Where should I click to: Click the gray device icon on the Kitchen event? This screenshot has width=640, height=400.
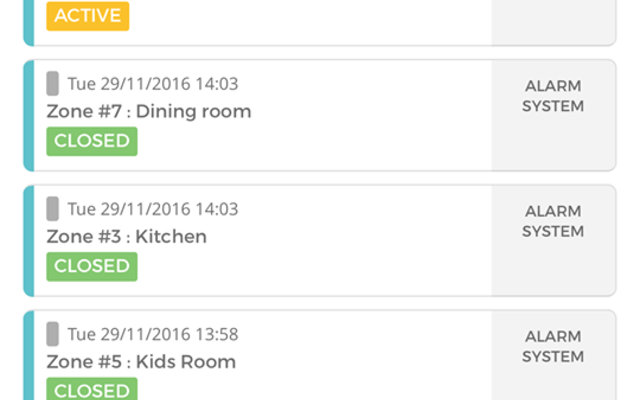pos(52,209)
